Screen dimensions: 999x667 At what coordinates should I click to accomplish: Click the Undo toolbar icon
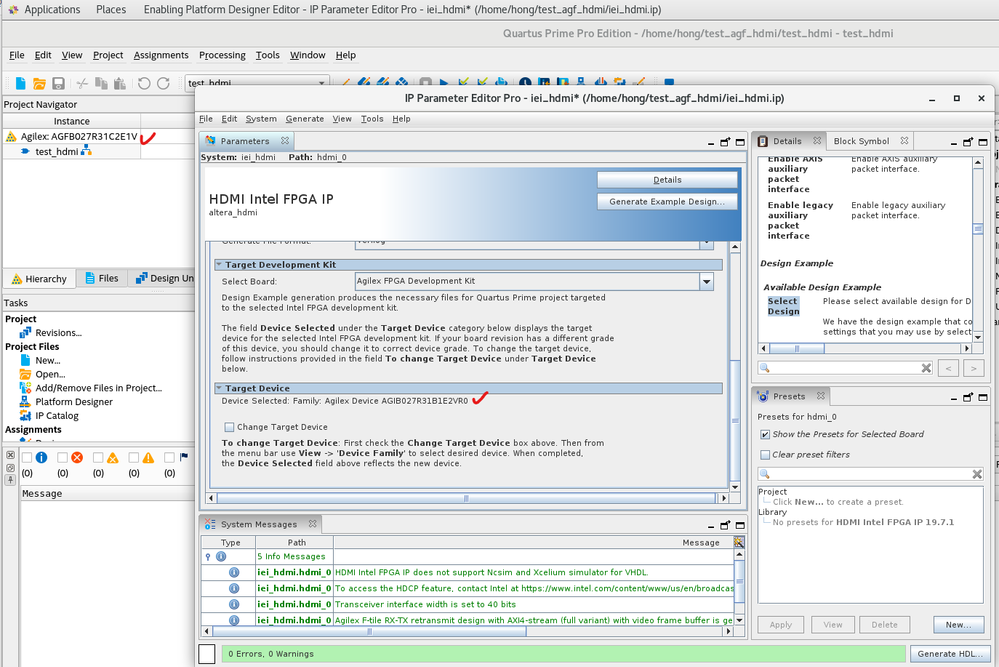145,84
